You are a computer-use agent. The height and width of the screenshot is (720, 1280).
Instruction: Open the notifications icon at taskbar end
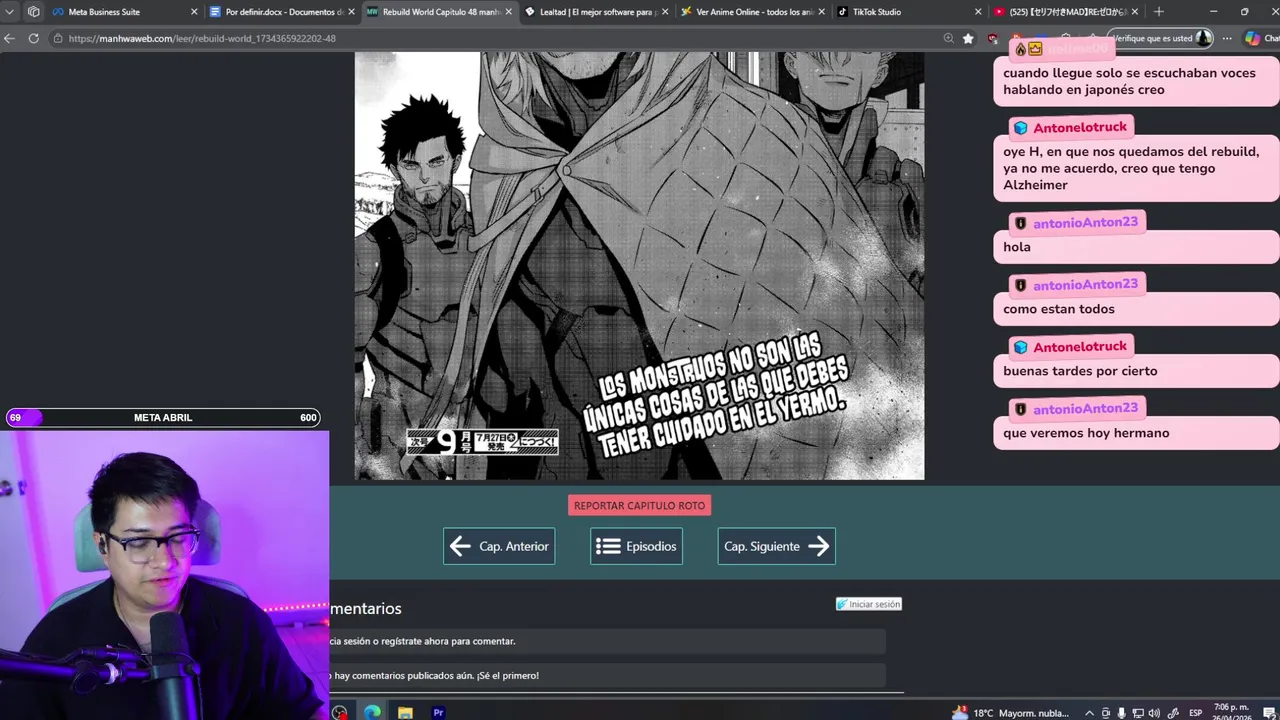(x=1268, y=713)
